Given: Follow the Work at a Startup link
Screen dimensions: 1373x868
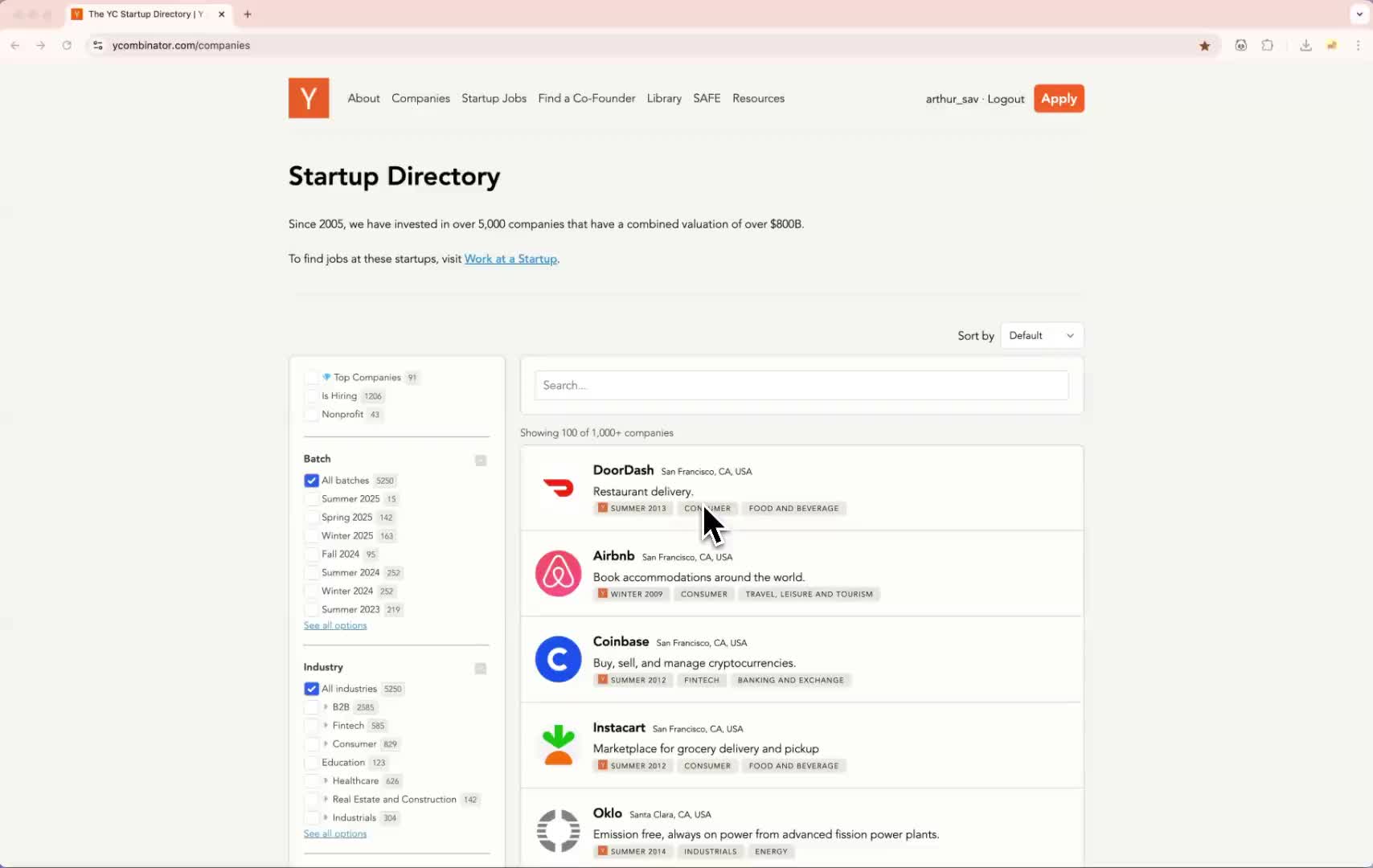Looking at the screenshot, I should 510,259.
